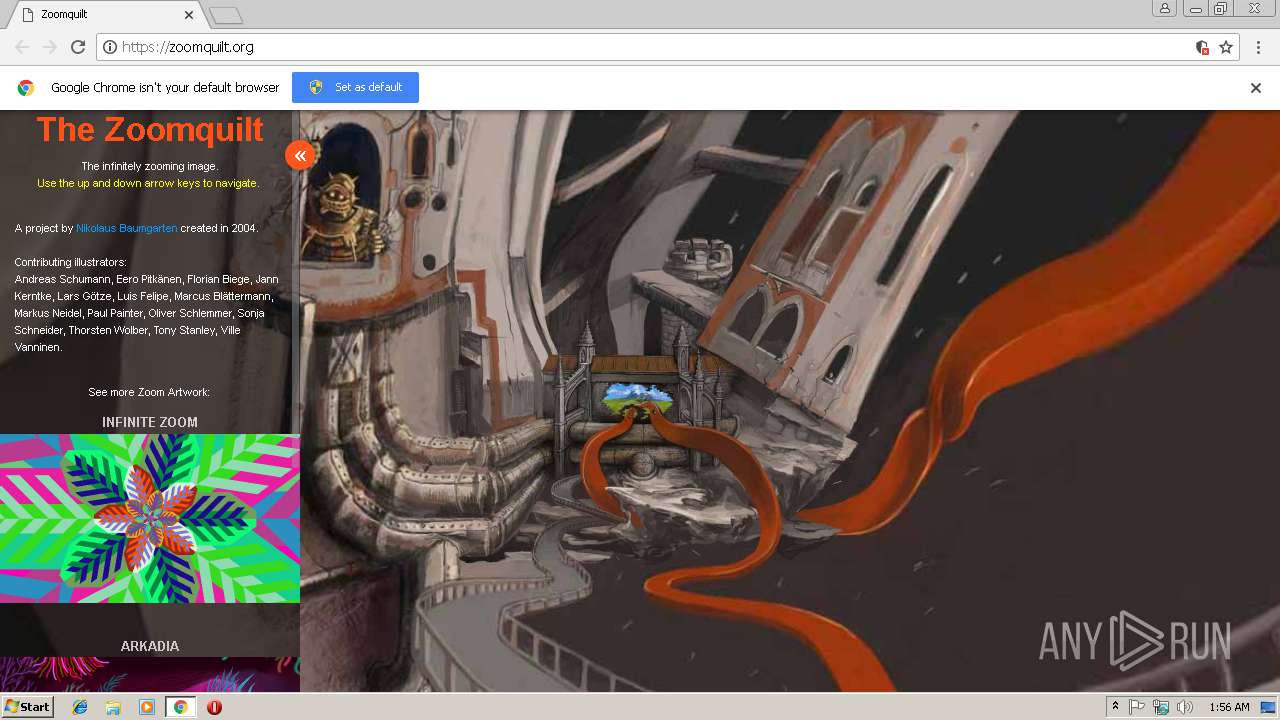Screen dimensions: 1280x720
Task: Open the Windows Start menu
Action: click(x=27, y=707)
